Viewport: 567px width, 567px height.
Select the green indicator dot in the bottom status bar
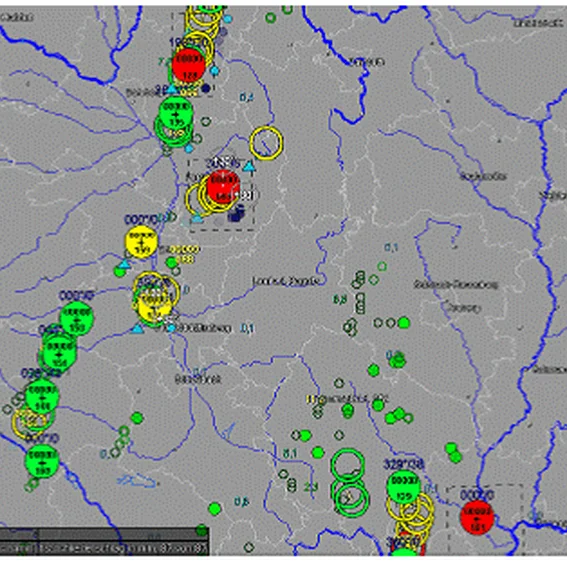201,530
